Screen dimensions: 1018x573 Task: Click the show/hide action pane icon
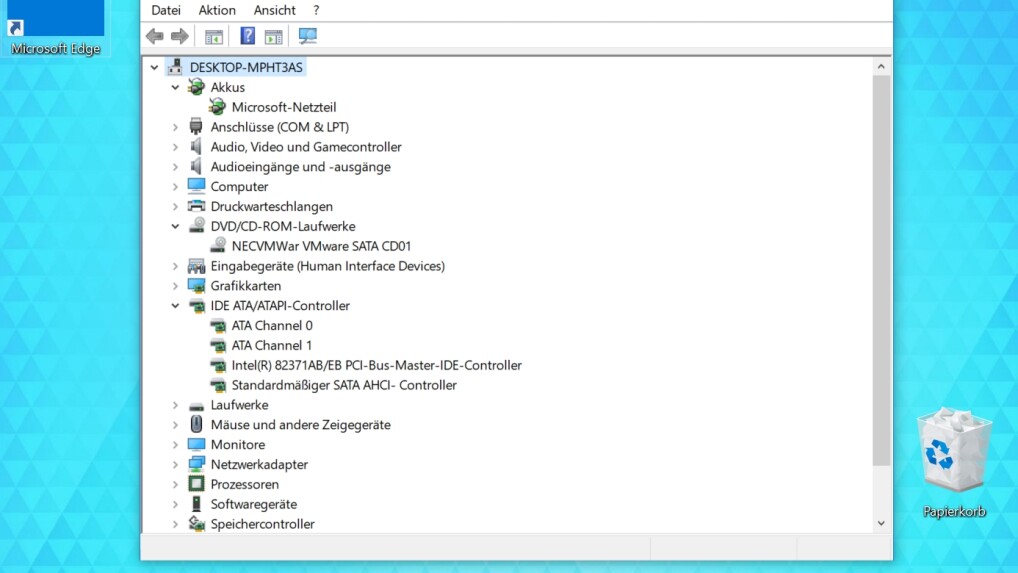274,36
